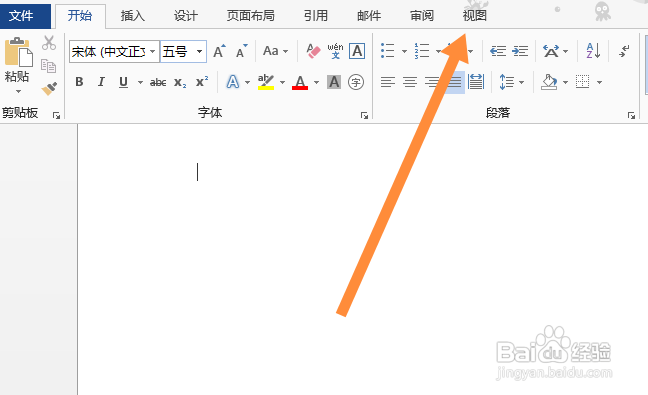Open the 引用 ribbon tab
The height and width of the screenshot is (395, 648).
(316, 16)
